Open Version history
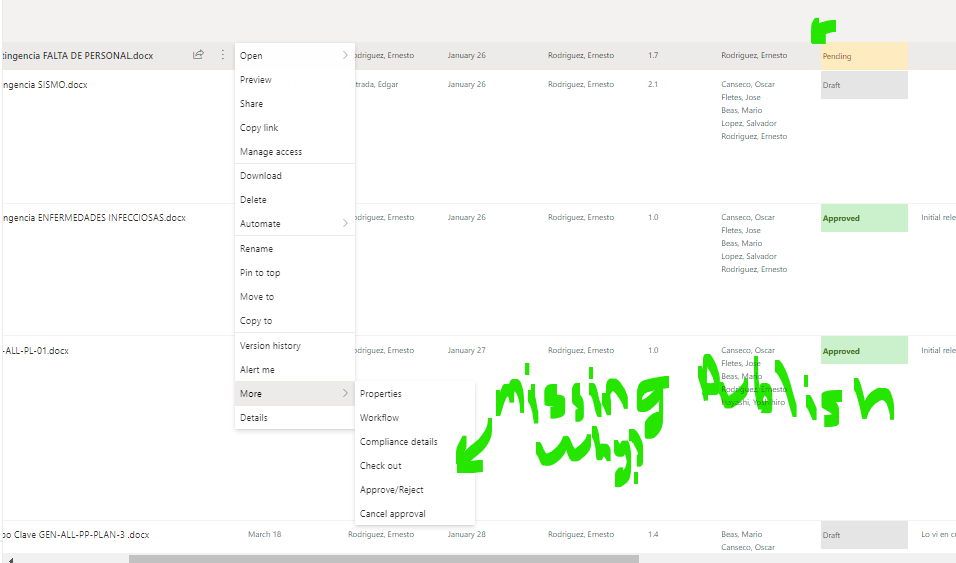The height and width of the screenshot is (563, 956). coord(294,346)
